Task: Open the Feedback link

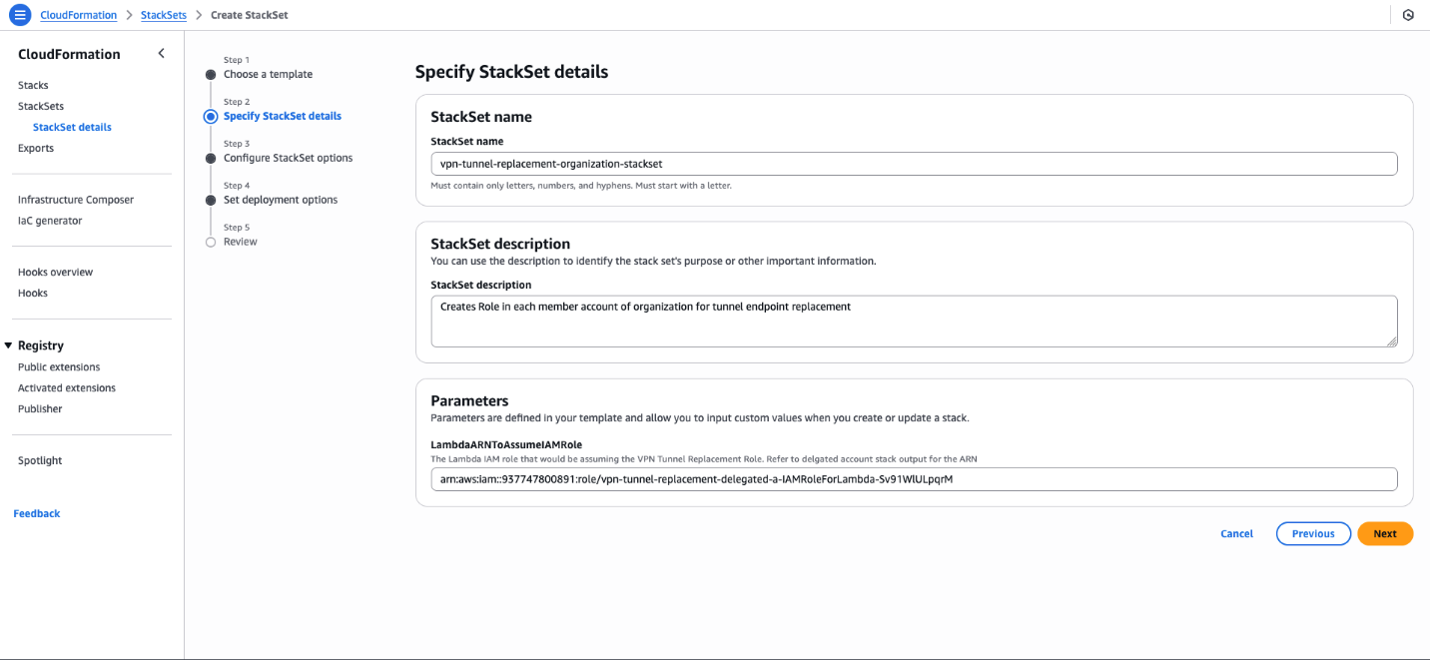Action: [36, 513]
